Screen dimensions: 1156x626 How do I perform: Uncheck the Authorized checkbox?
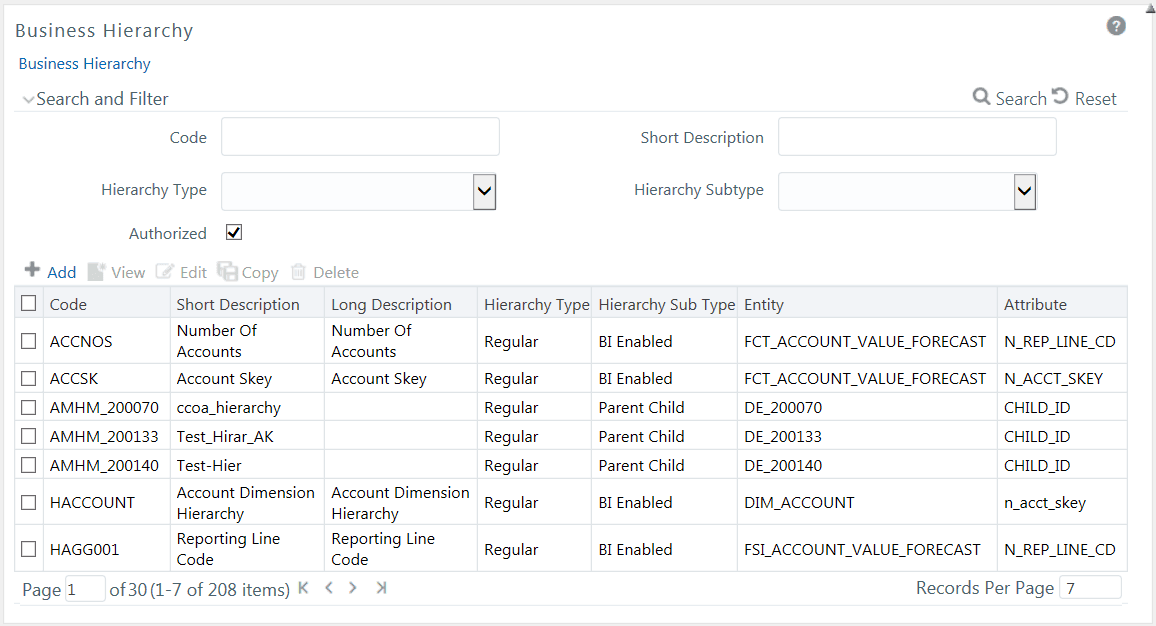point(234,233)
